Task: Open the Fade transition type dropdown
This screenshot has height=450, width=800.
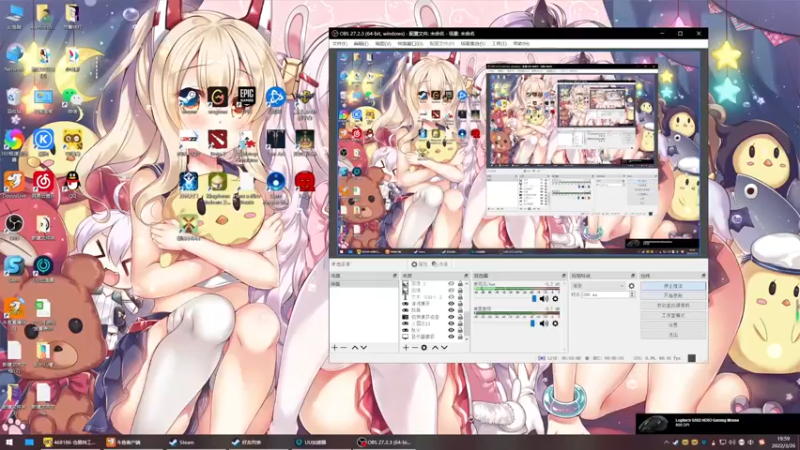Action: pos(598,286)
